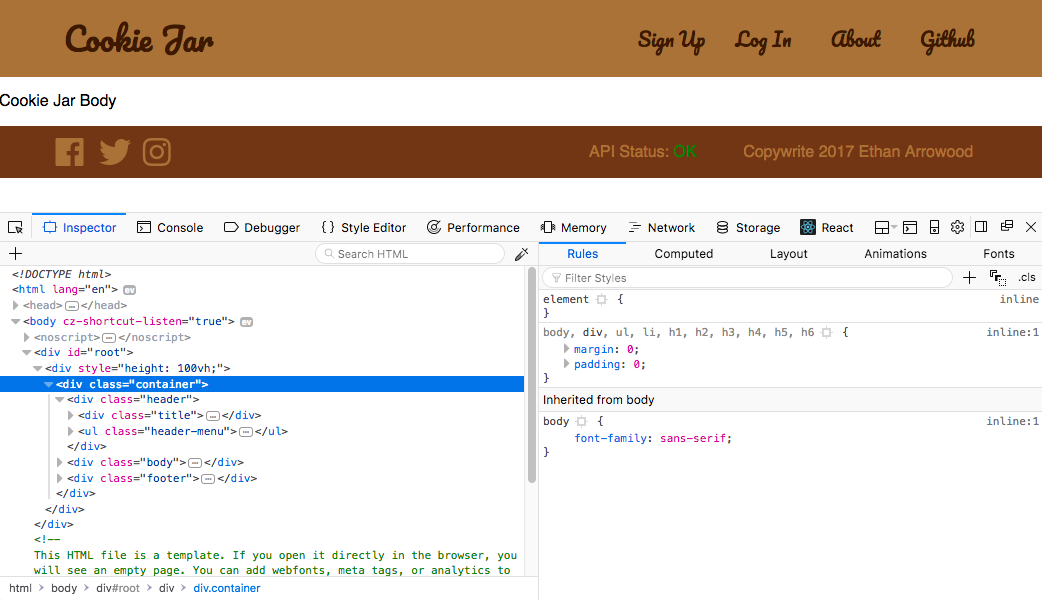Expand ellipsis badge in header-menu ul
Image resolution: width=1042 pixels, height=600 pixels.
[246, 432]
